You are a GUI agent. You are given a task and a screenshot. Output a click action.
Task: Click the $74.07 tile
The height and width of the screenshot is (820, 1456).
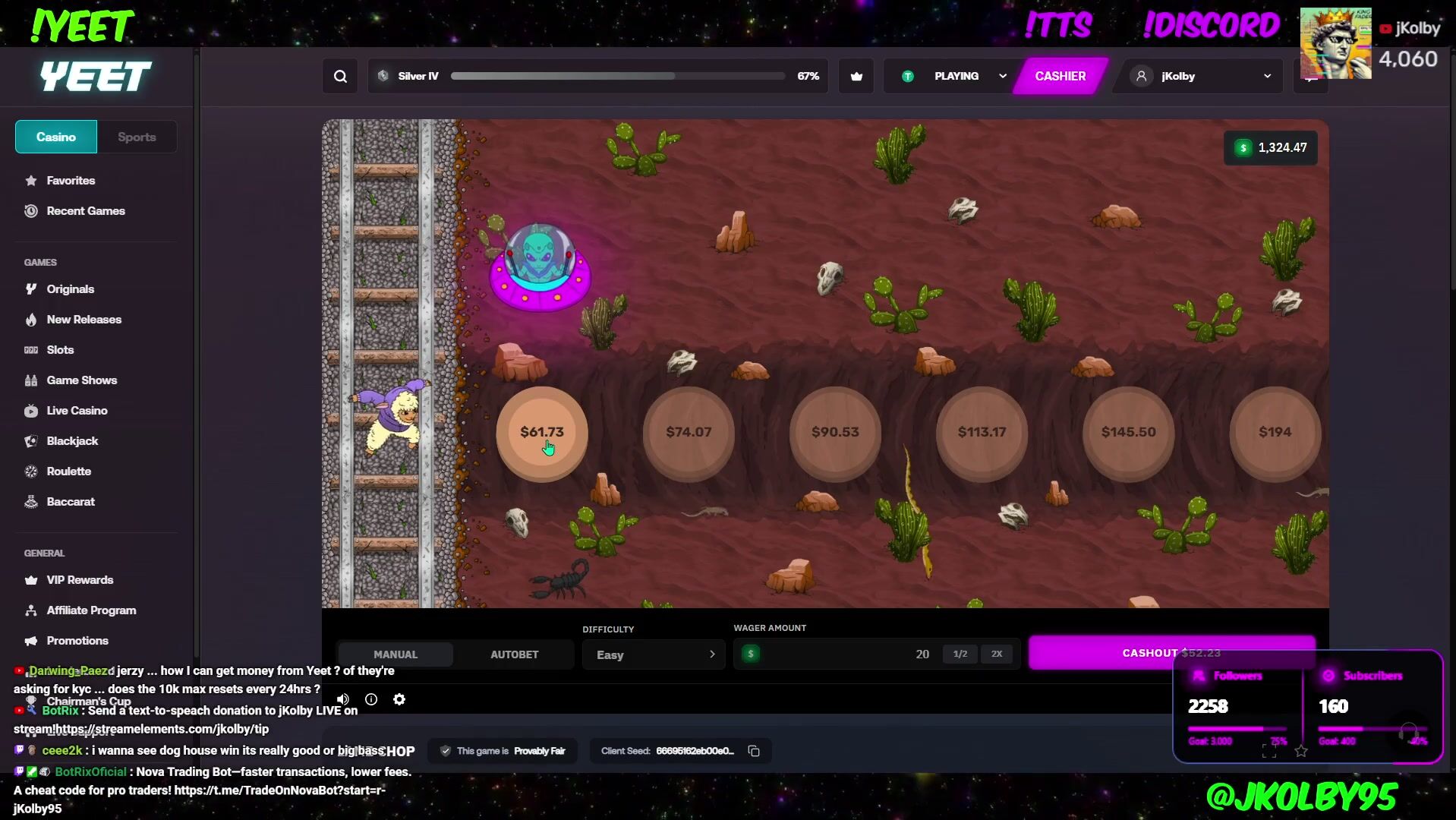tap(689, 433)
